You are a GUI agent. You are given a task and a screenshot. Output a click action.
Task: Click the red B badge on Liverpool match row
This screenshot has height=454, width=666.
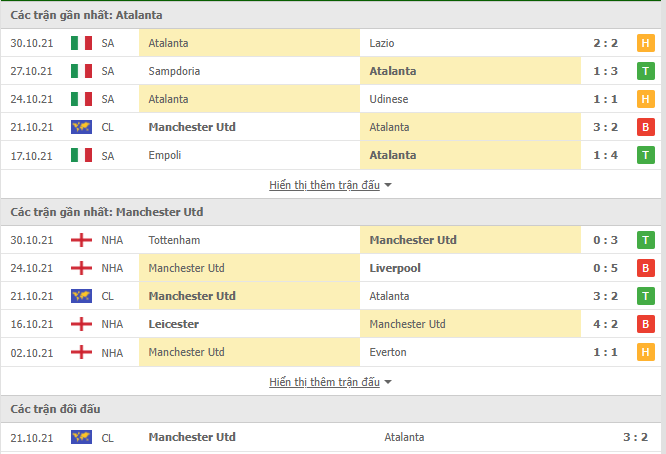click(x=645, y=268)
